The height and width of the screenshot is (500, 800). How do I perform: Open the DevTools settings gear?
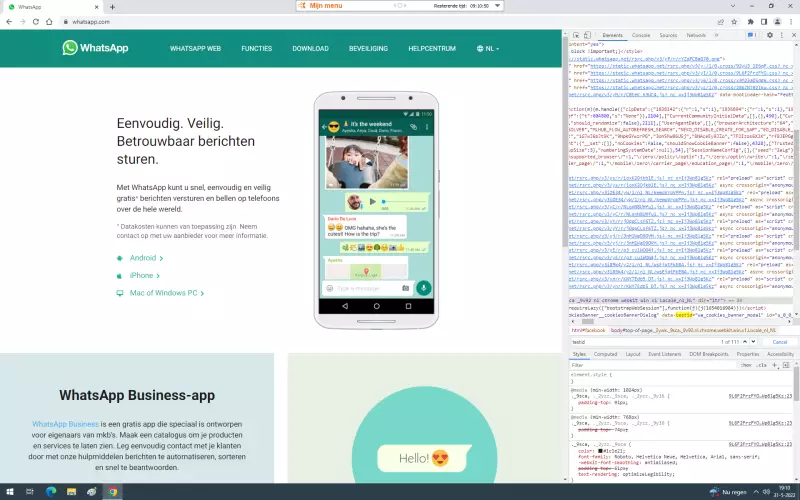click(x=770, y=35)
